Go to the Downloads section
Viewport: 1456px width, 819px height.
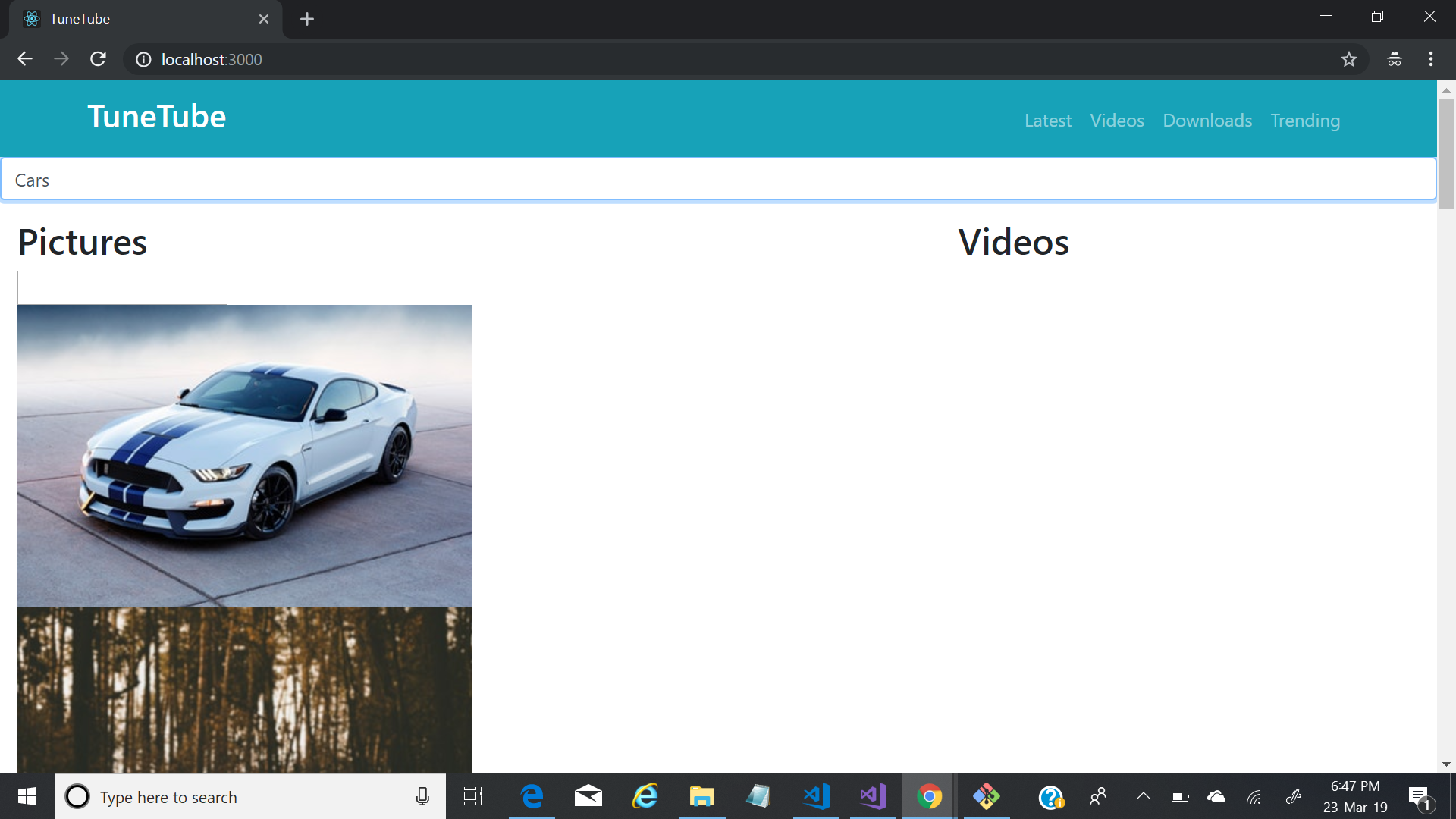click(x=1207, y=120)
